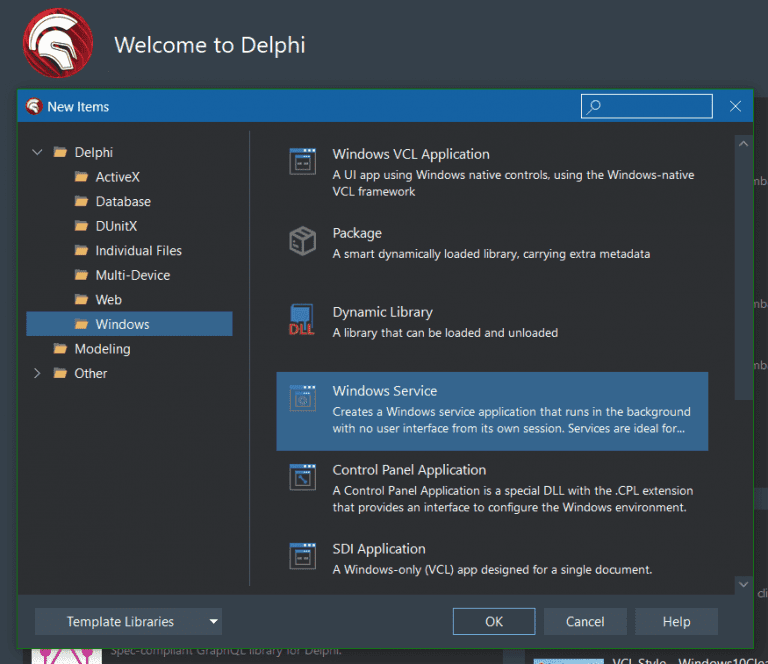
Task: Click the DUnitX folder icon
Action: [81, 226]
